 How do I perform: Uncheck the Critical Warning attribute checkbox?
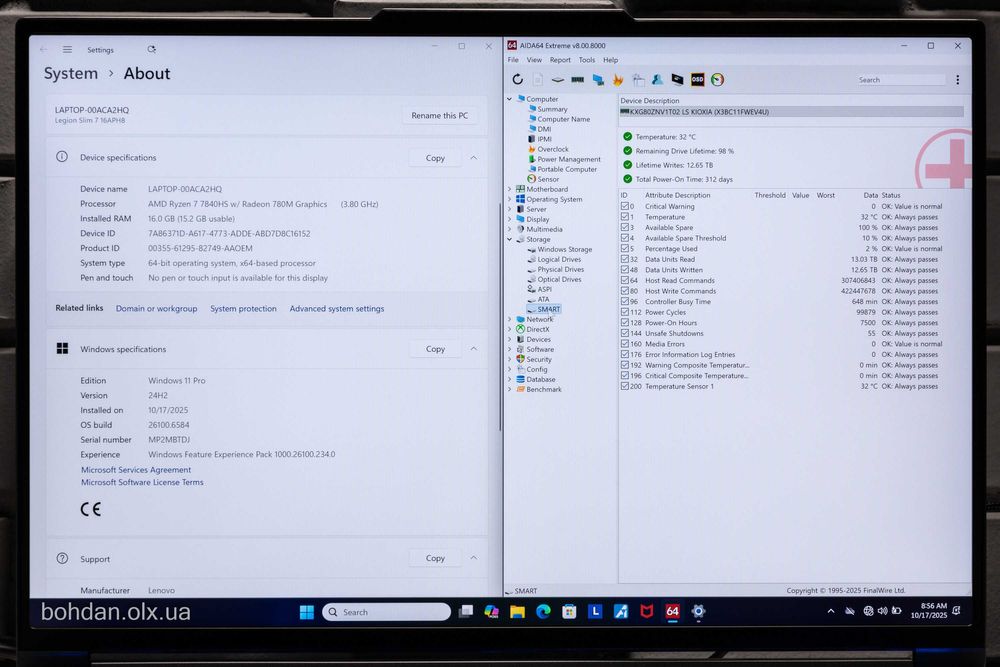pos(625,206)
